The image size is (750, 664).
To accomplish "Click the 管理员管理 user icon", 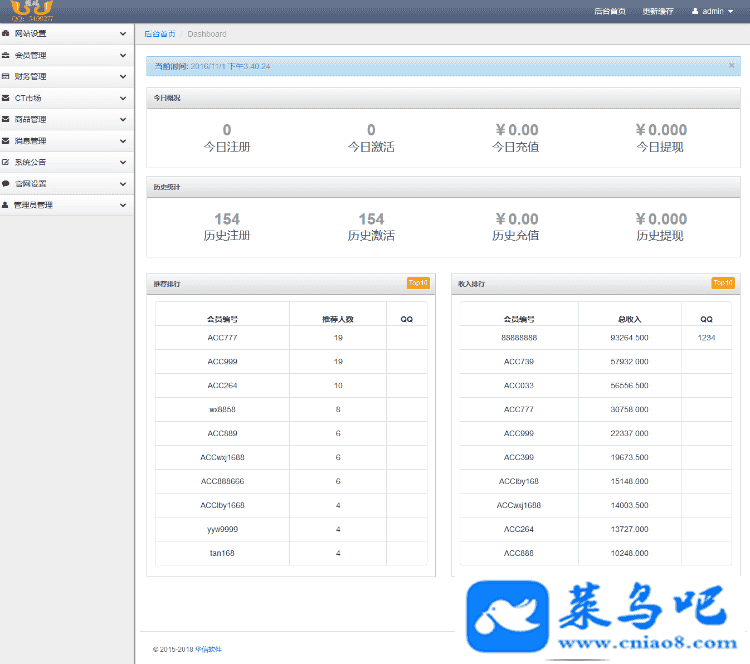I will 6,205.
